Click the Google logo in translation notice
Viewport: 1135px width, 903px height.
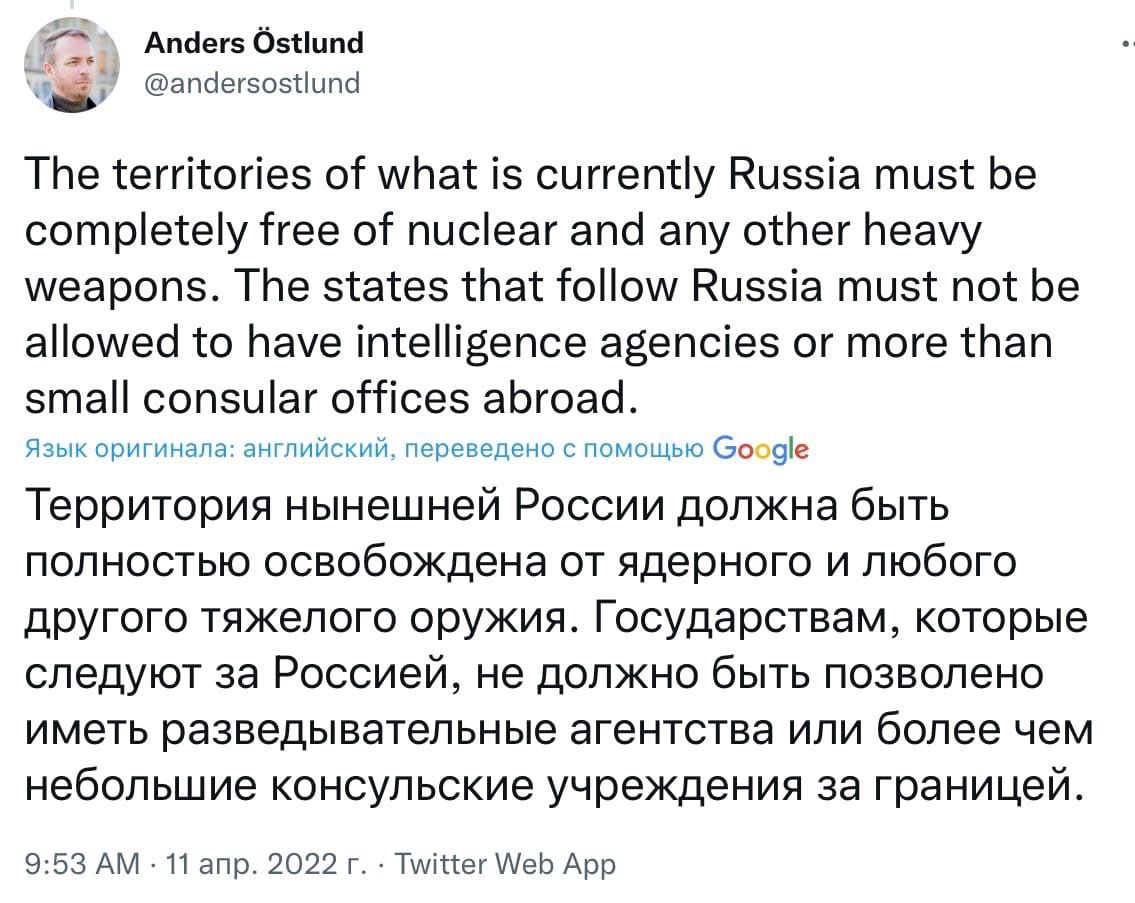coord(761,449)
